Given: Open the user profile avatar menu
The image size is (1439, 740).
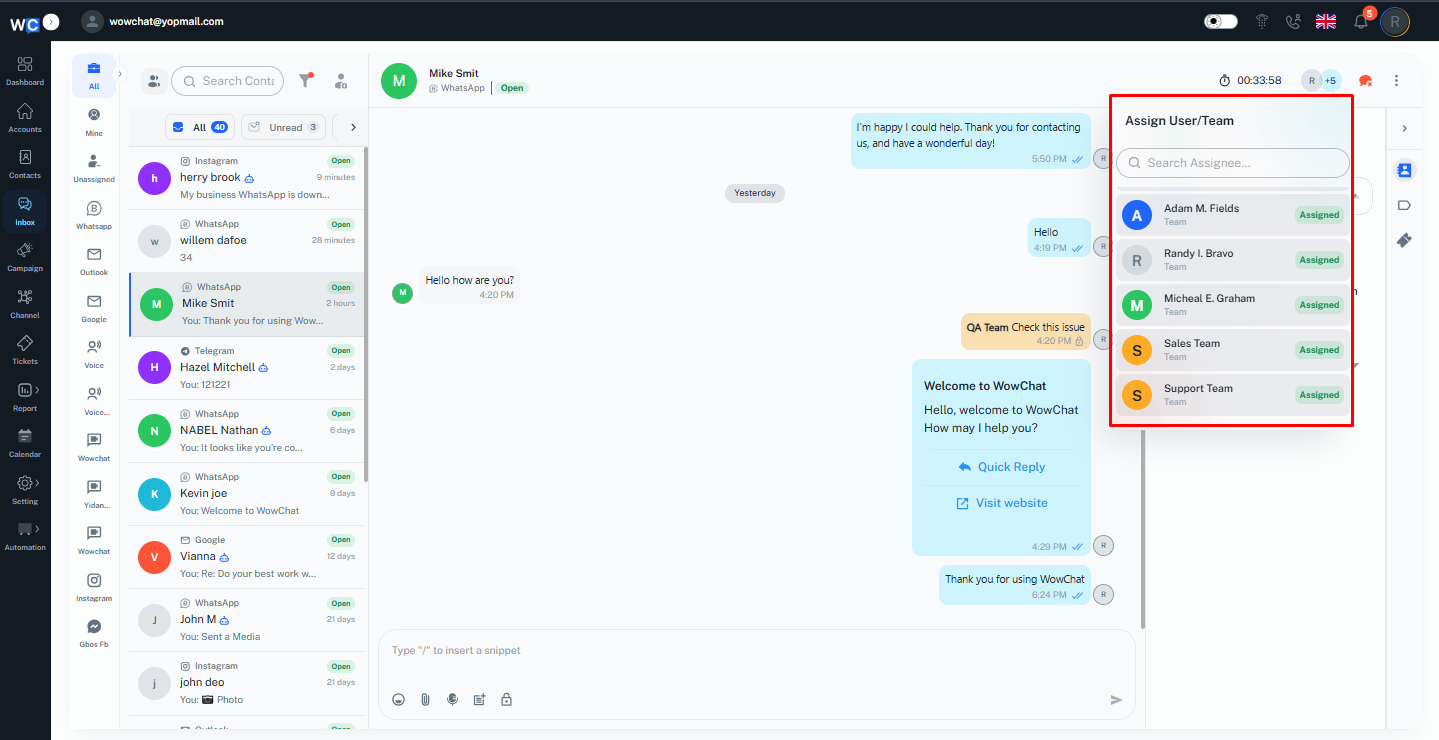Looking at the screenshot, I should 1395,21.
